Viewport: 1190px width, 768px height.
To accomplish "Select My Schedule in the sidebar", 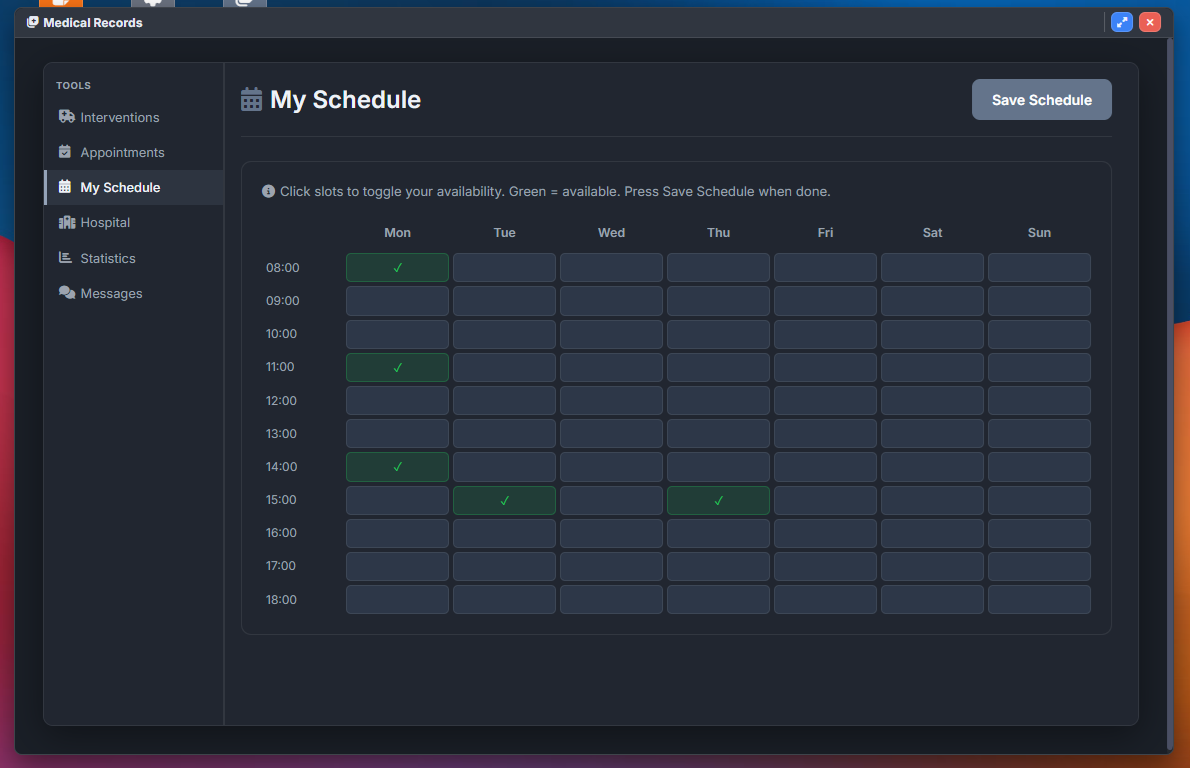I will click(x=134, y=187).
